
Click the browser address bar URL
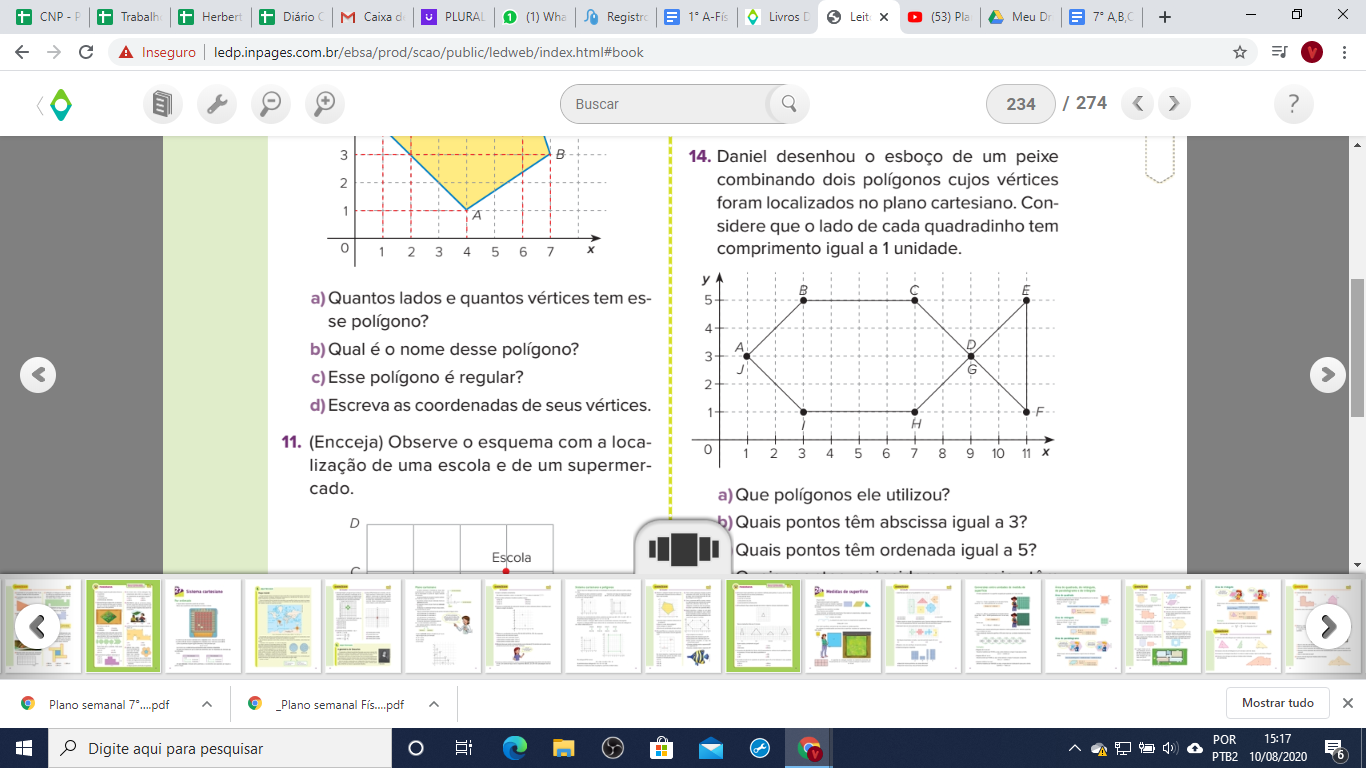(x=429, y=52)
